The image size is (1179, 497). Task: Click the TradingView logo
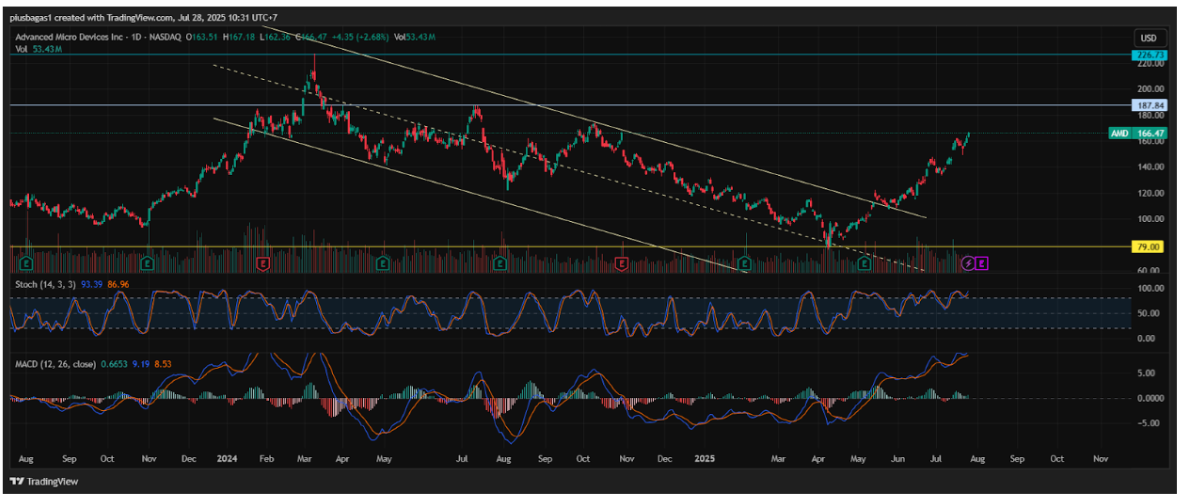[x=43, y=481]
